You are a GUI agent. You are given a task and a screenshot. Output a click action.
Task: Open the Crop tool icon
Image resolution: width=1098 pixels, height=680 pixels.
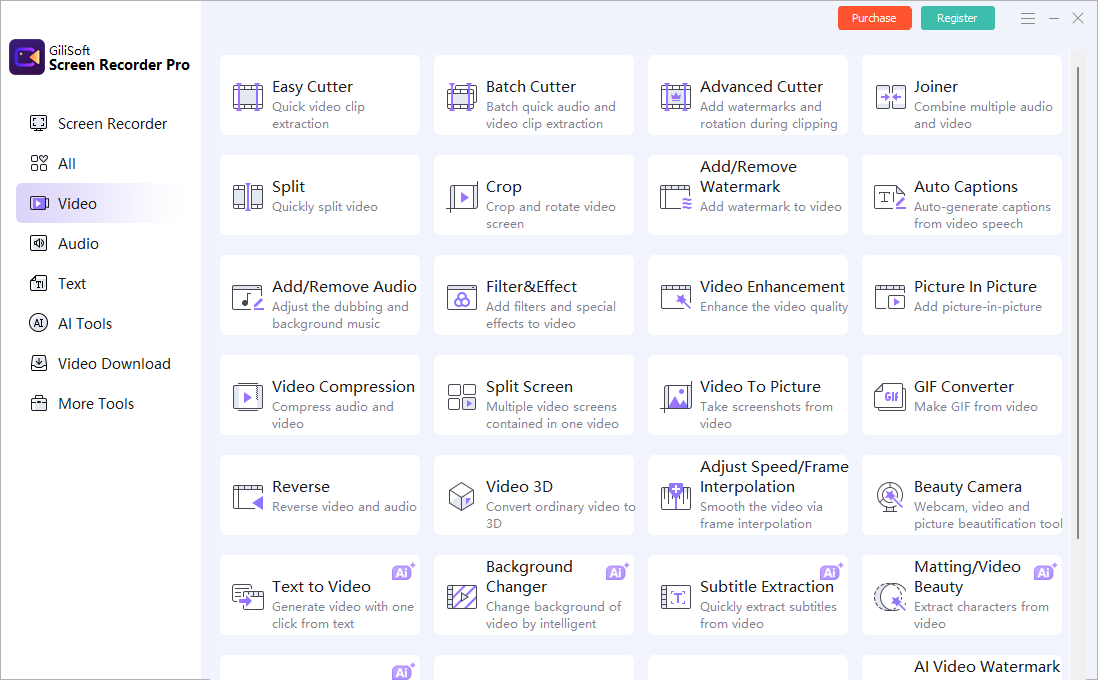coord(462,197)
